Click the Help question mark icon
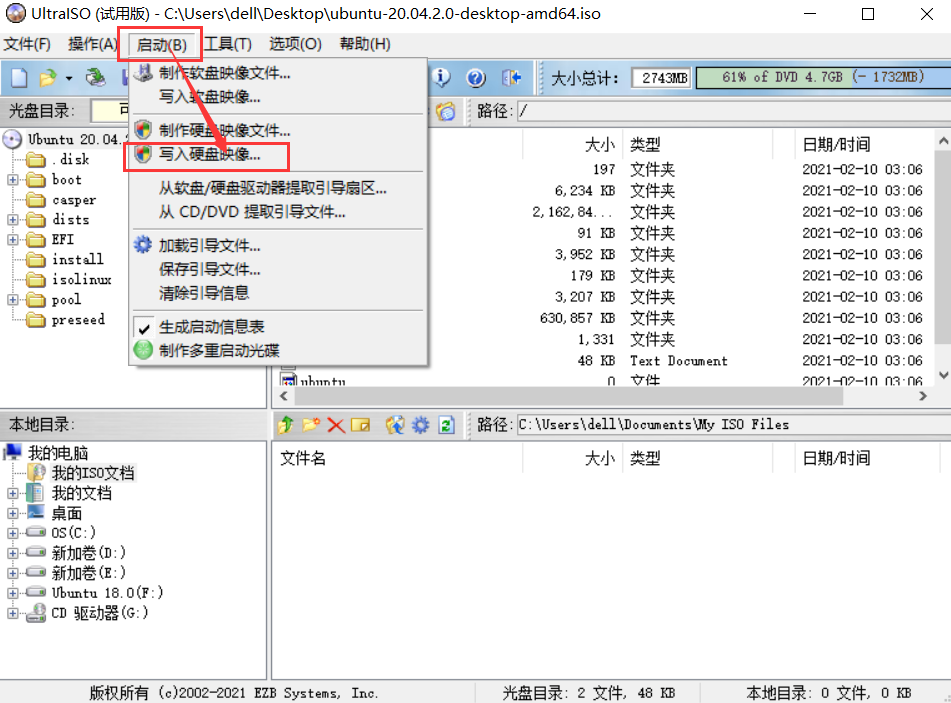This screenshot has height=703, width=951. pyautogui.click(x=476, y=78)
